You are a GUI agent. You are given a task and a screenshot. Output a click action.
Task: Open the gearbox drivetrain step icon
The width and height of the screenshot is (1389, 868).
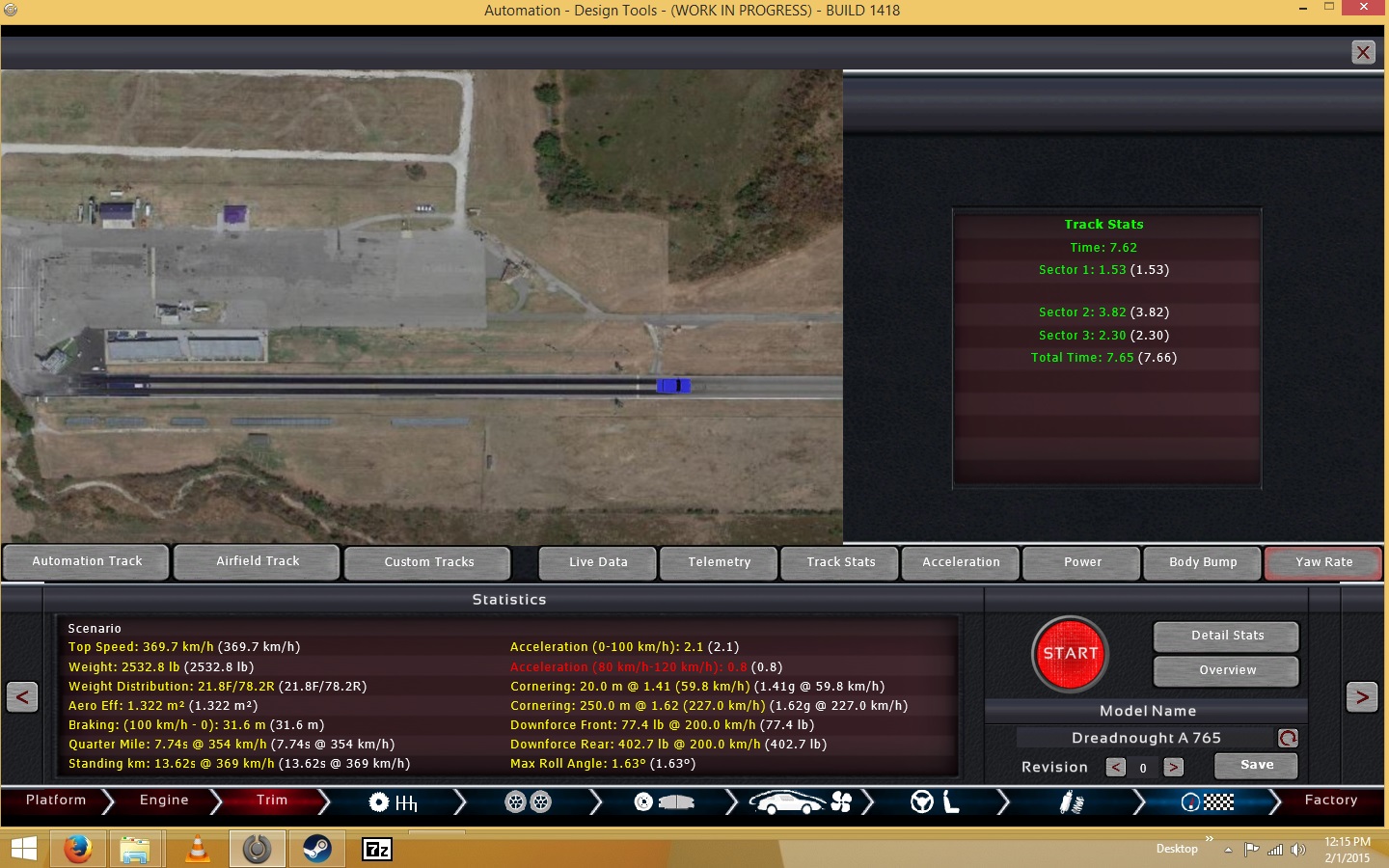[394, 802]
